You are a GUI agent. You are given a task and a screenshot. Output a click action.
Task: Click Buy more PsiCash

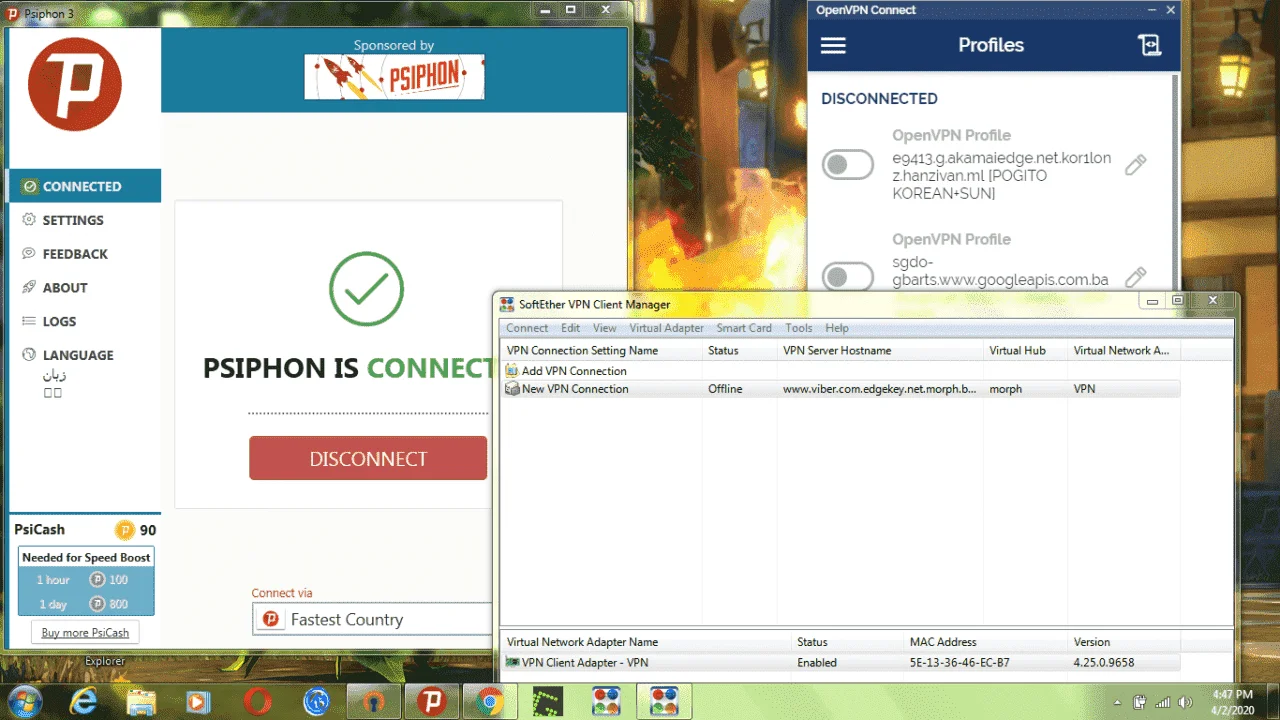click(x=85, y=633)
